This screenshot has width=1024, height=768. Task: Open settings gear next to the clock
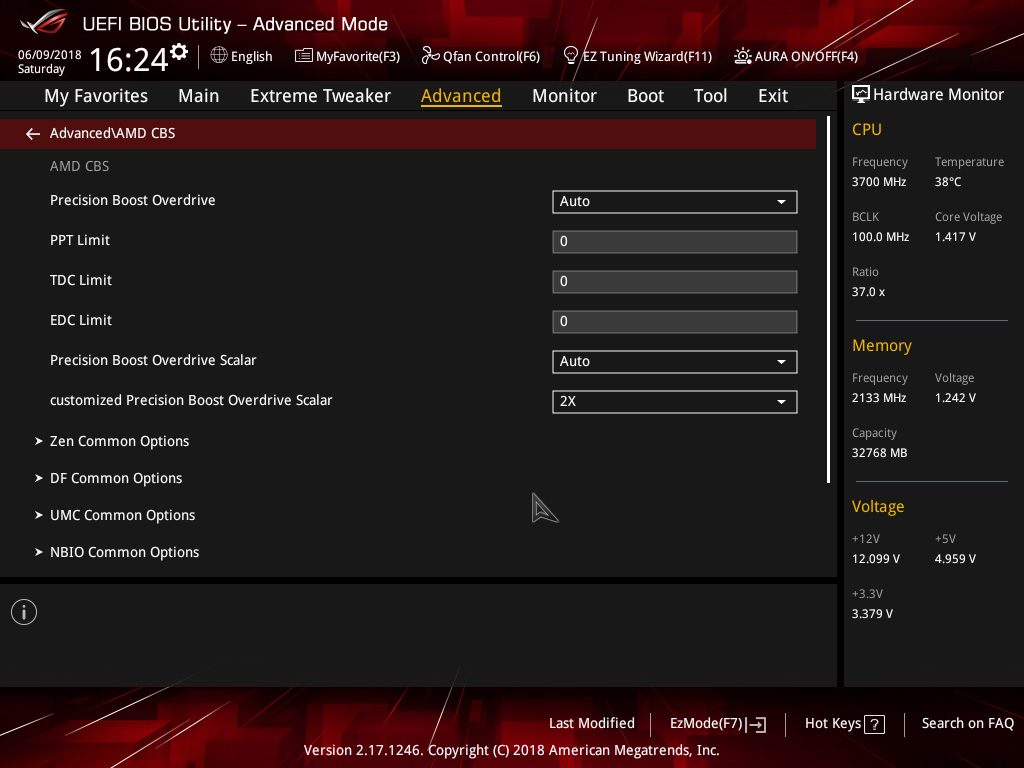point(179,52)
